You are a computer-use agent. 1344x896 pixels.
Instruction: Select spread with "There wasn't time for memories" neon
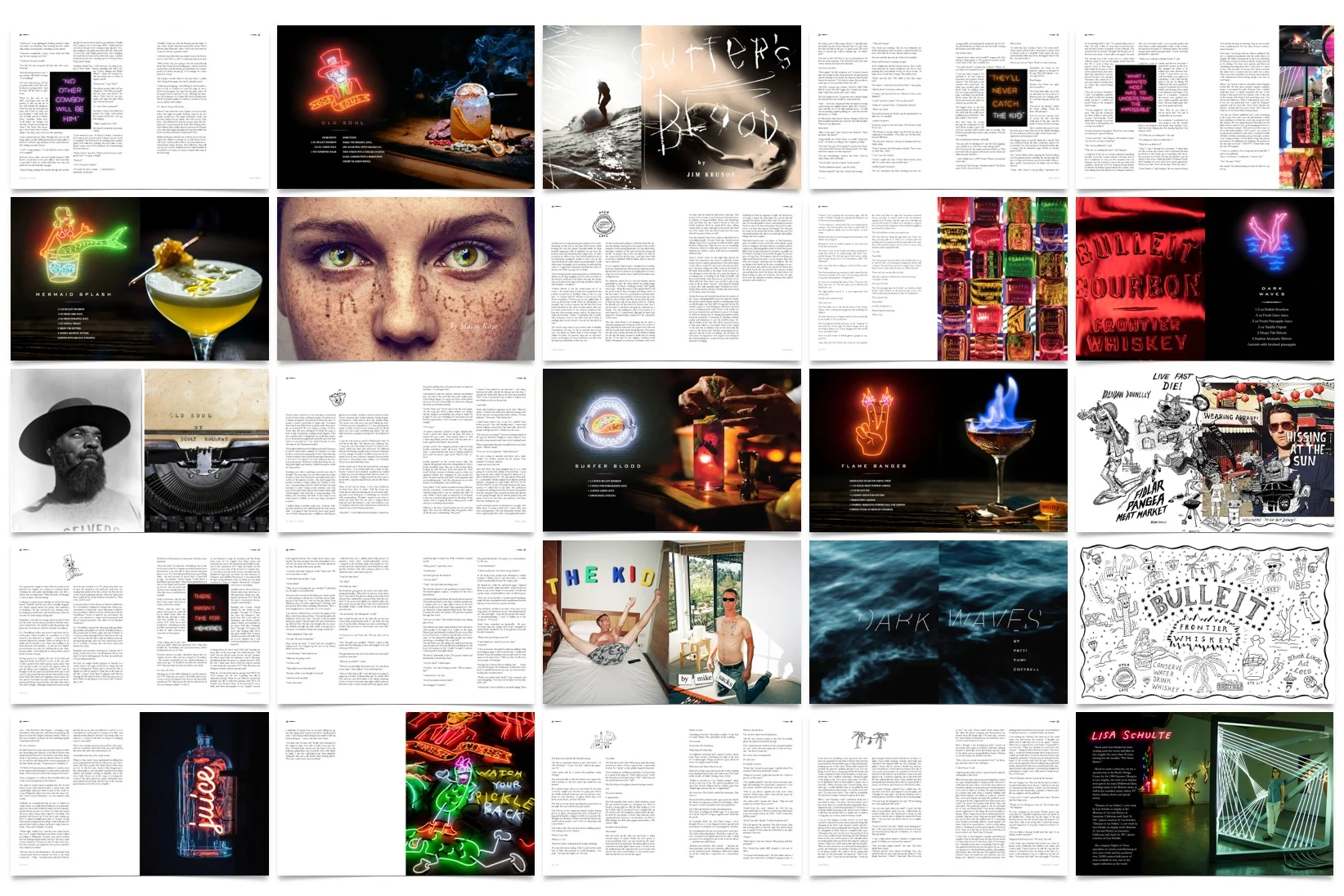click(139, 622)
